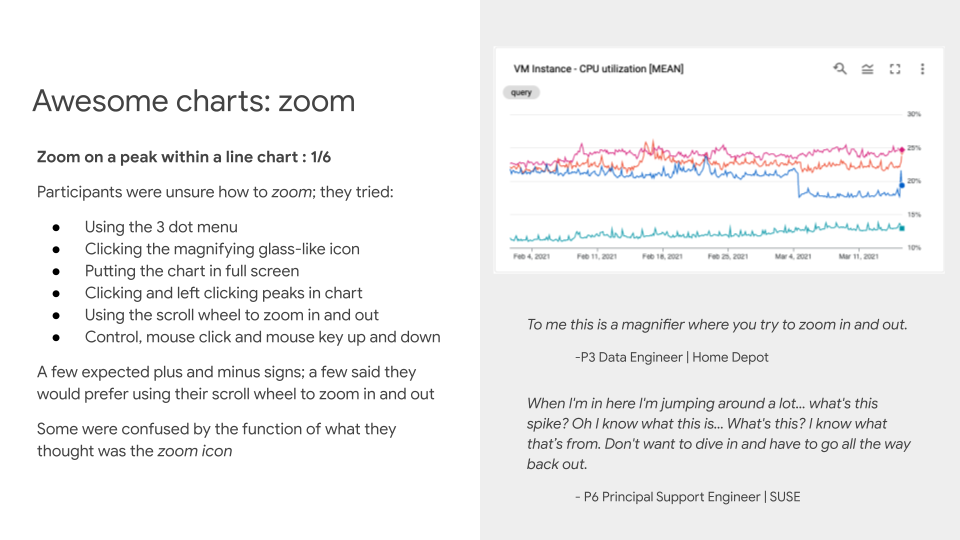
Task: Click the Feb 4, 2021 axis label
Action: click(x=530, y=257)
